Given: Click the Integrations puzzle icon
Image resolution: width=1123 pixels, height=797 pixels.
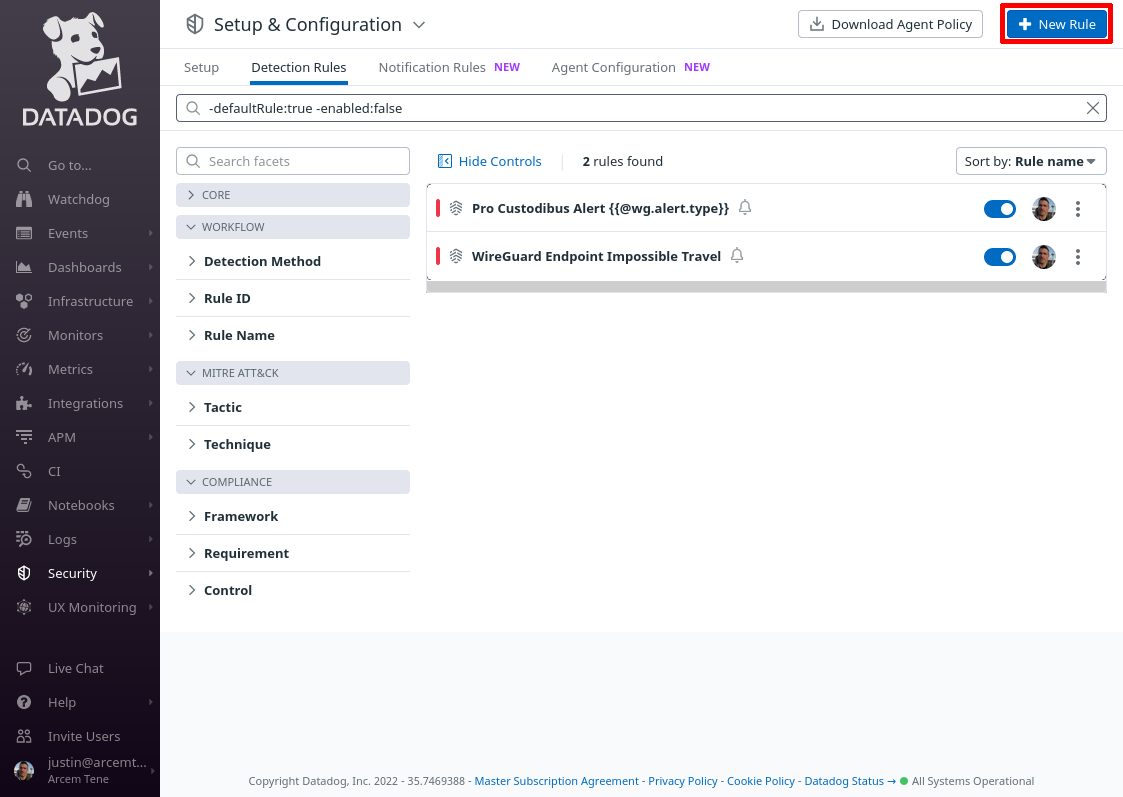Looking at the screenshot, I should coord(24,403).
